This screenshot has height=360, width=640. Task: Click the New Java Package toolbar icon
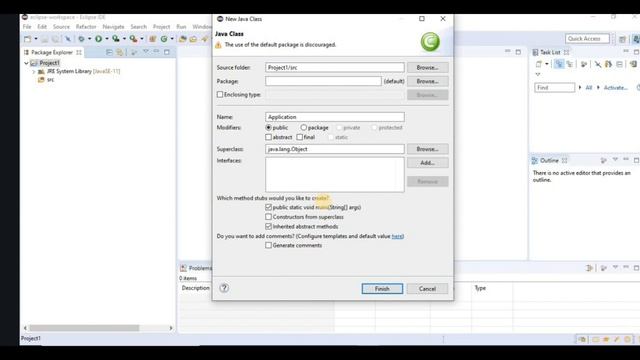tap(152, 39)
